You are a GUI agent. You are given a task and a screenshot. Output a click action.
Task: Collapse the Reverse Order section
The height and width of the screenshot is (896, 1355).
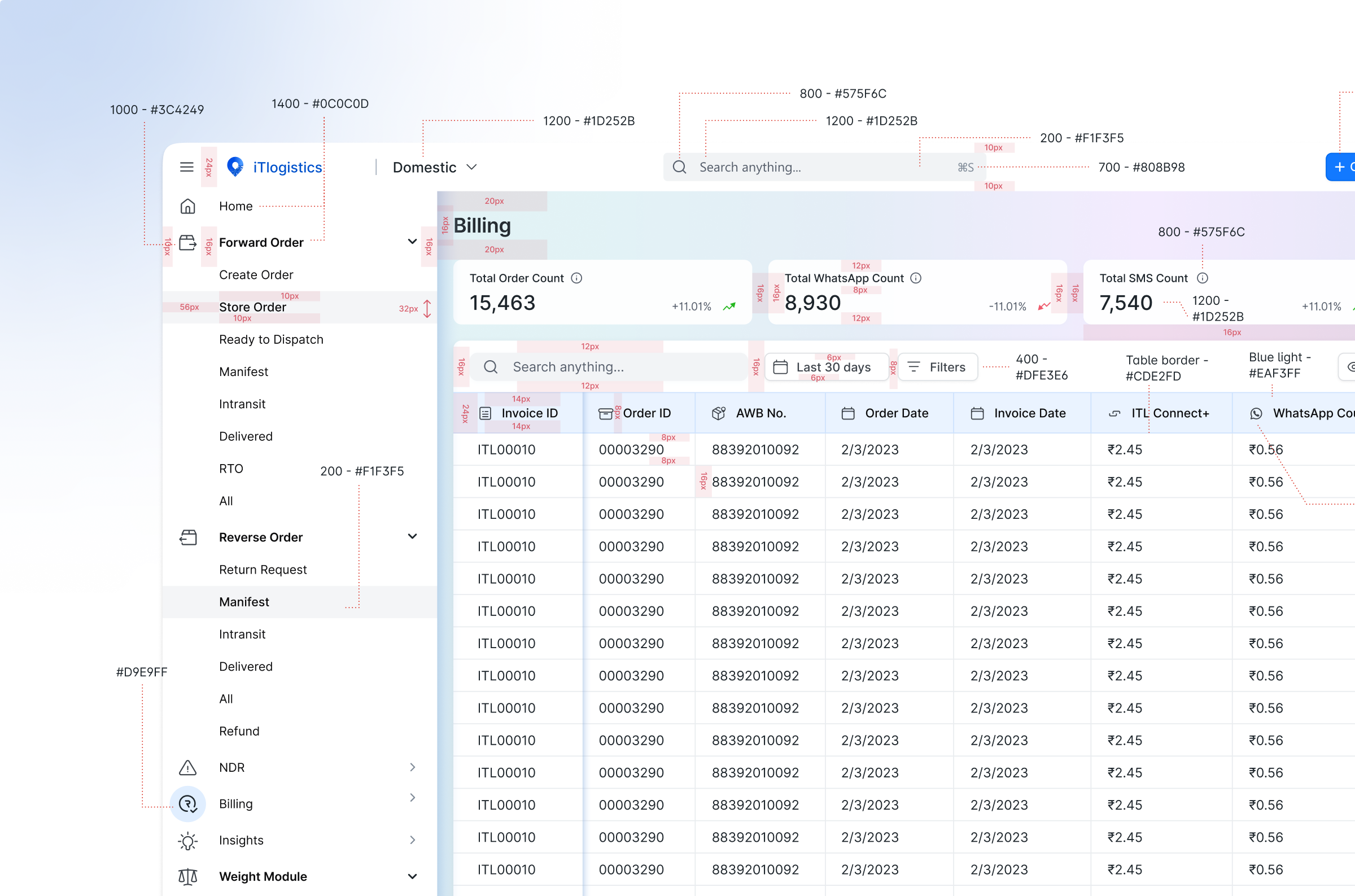tap(413, 536)
